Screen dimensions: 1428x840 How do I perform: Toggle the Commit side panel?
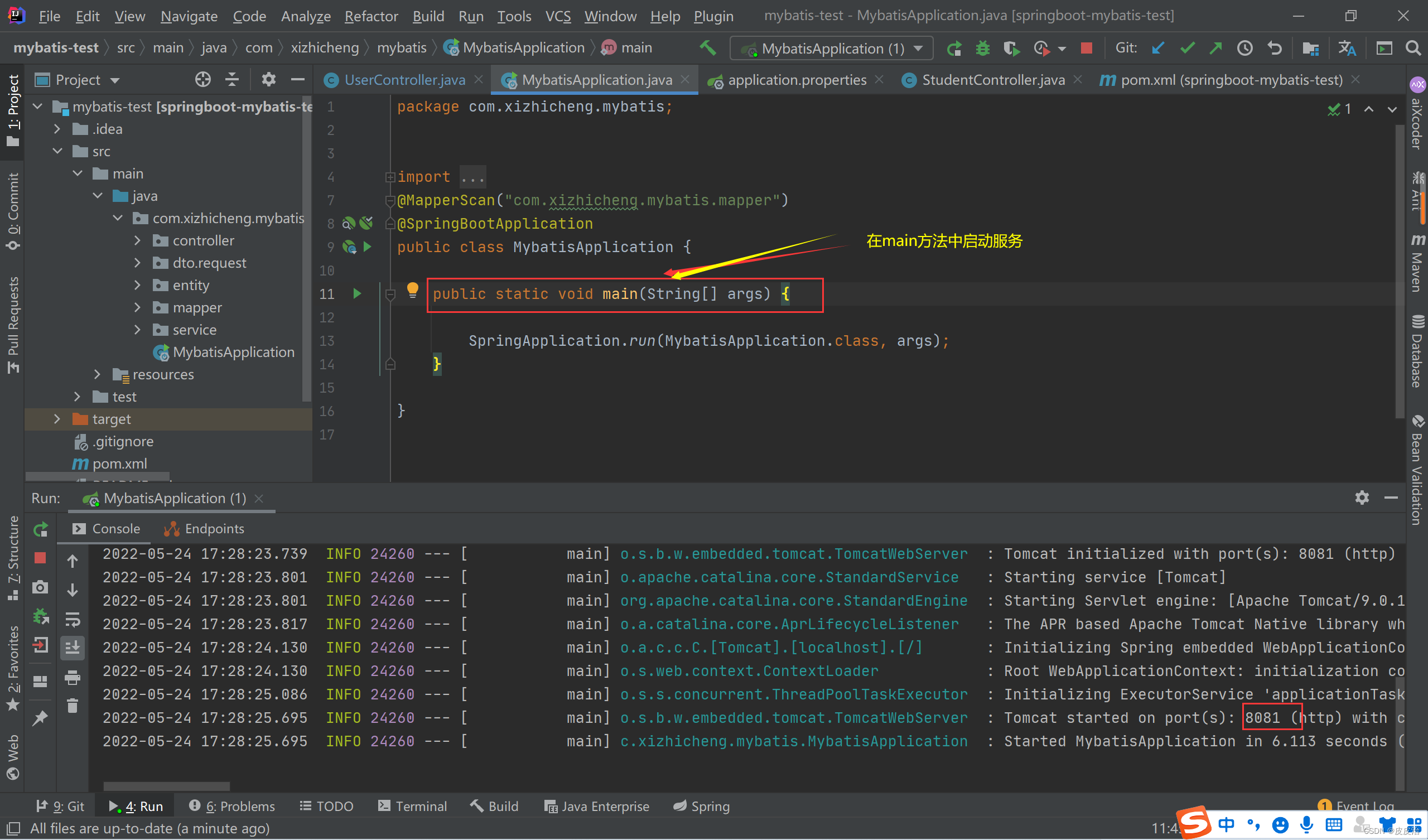[x=12, y=211]
